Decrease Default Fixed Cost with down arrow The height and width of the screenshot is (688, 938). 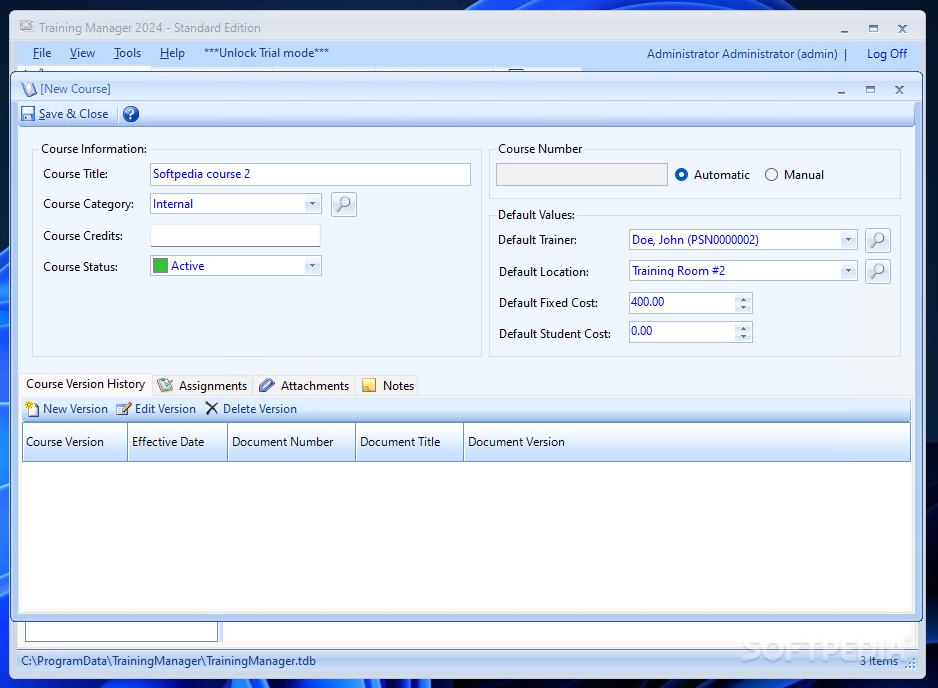[743, 308]
